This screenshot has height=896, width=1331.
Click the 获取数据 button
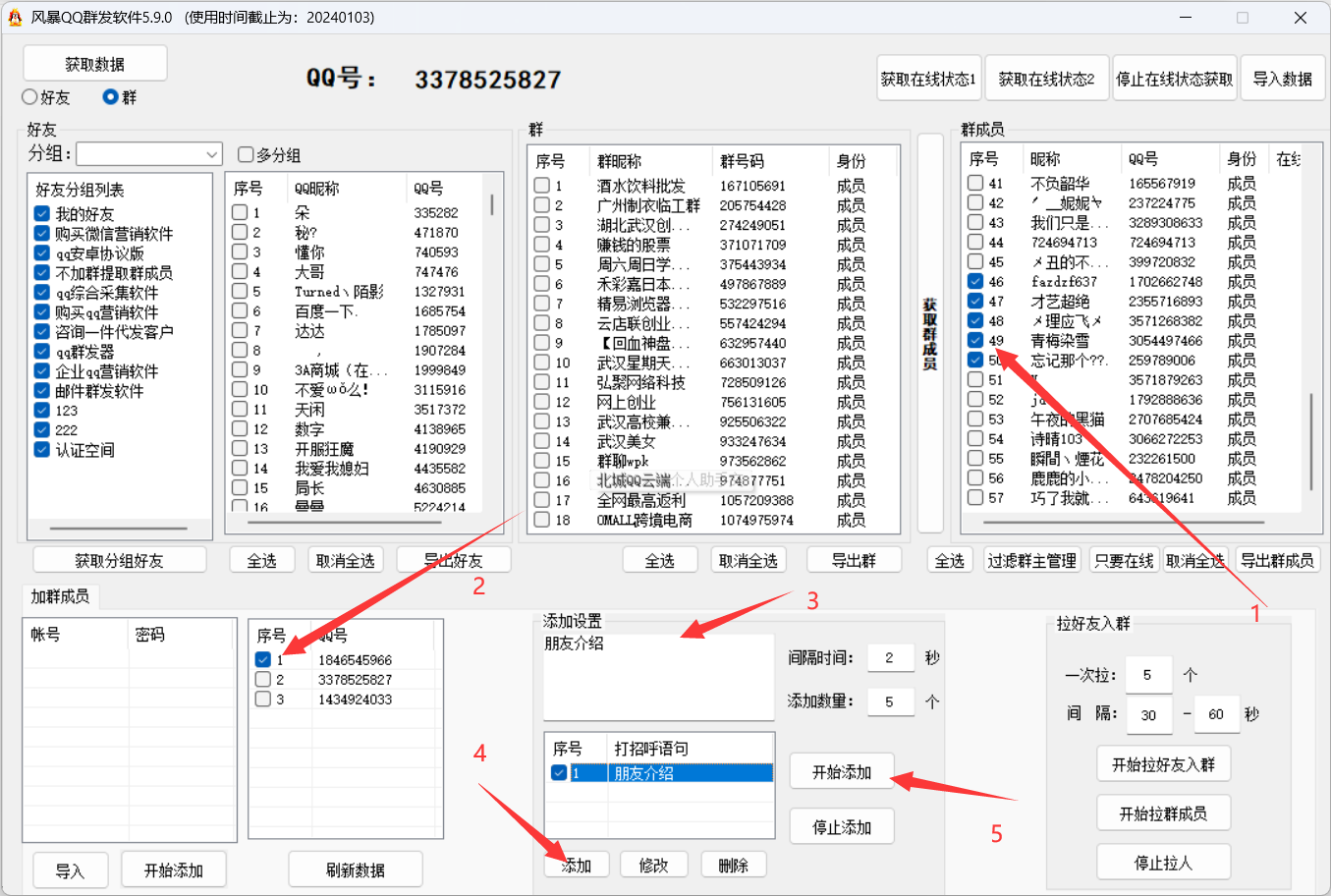click(95, 64)
